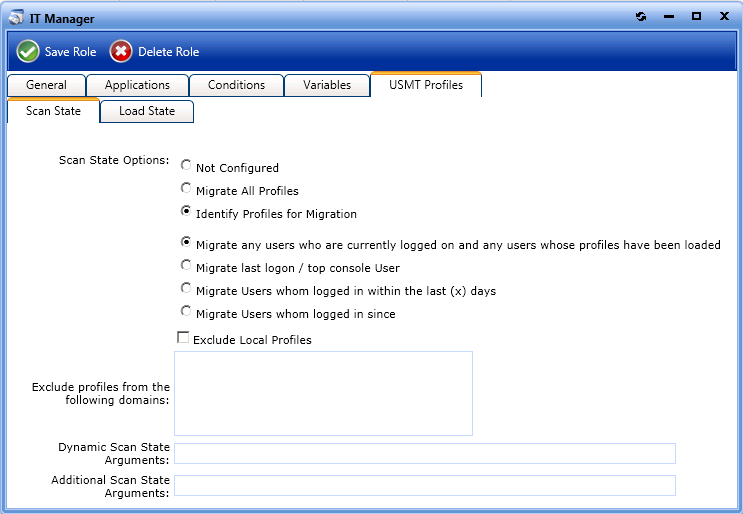This screenshot has width=743, height=514.
Task: Open the Conditions tab
Action: click(236, 85)
